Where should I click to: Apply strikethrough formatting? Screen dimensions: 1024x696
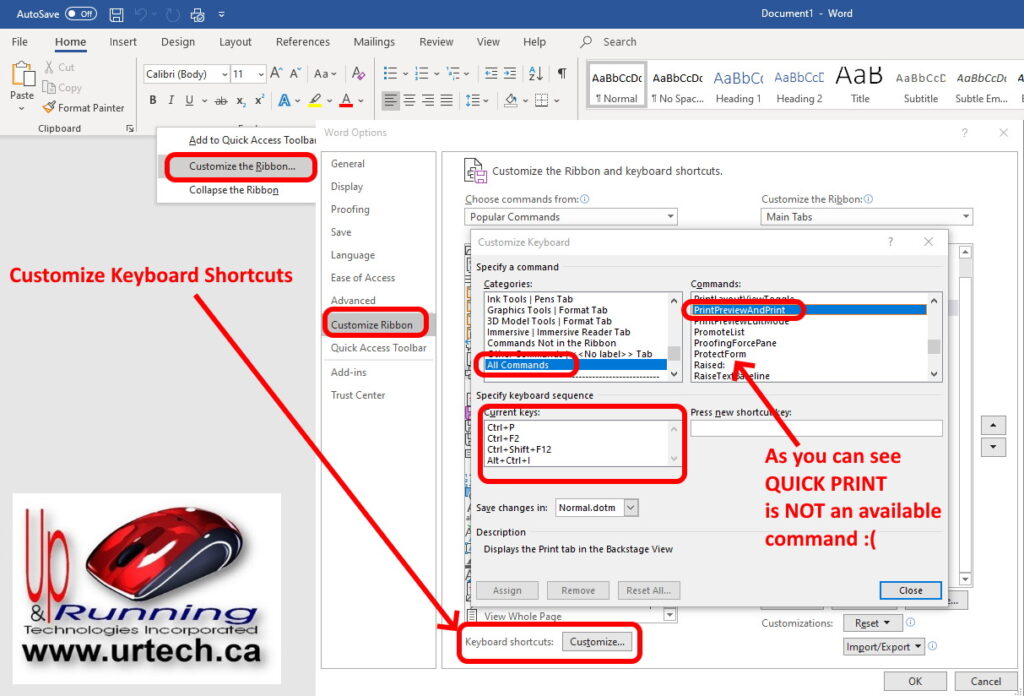(219, 100)
